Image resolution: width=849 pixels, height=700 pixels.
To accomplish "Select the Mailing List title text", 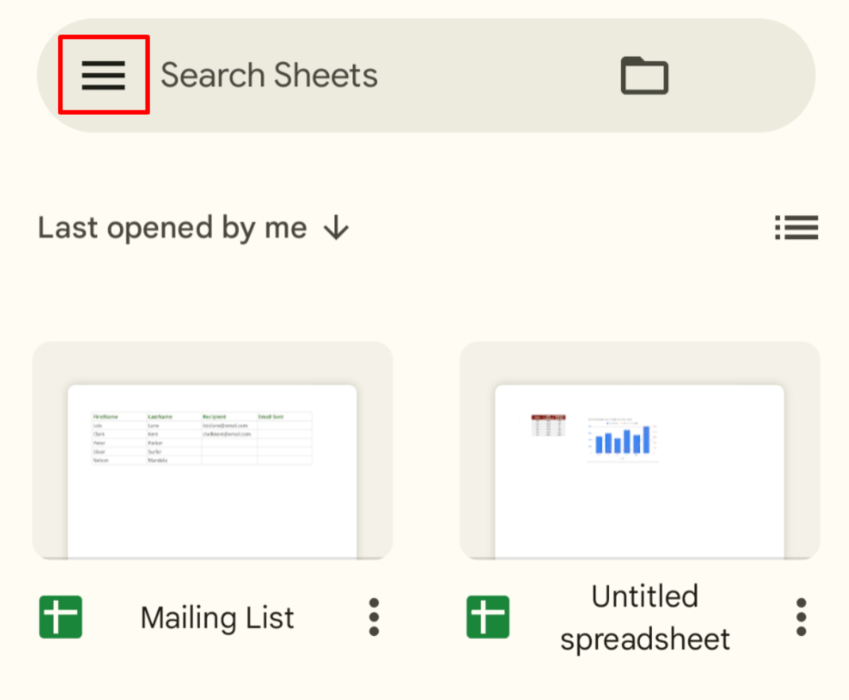I will pos(216,617).
